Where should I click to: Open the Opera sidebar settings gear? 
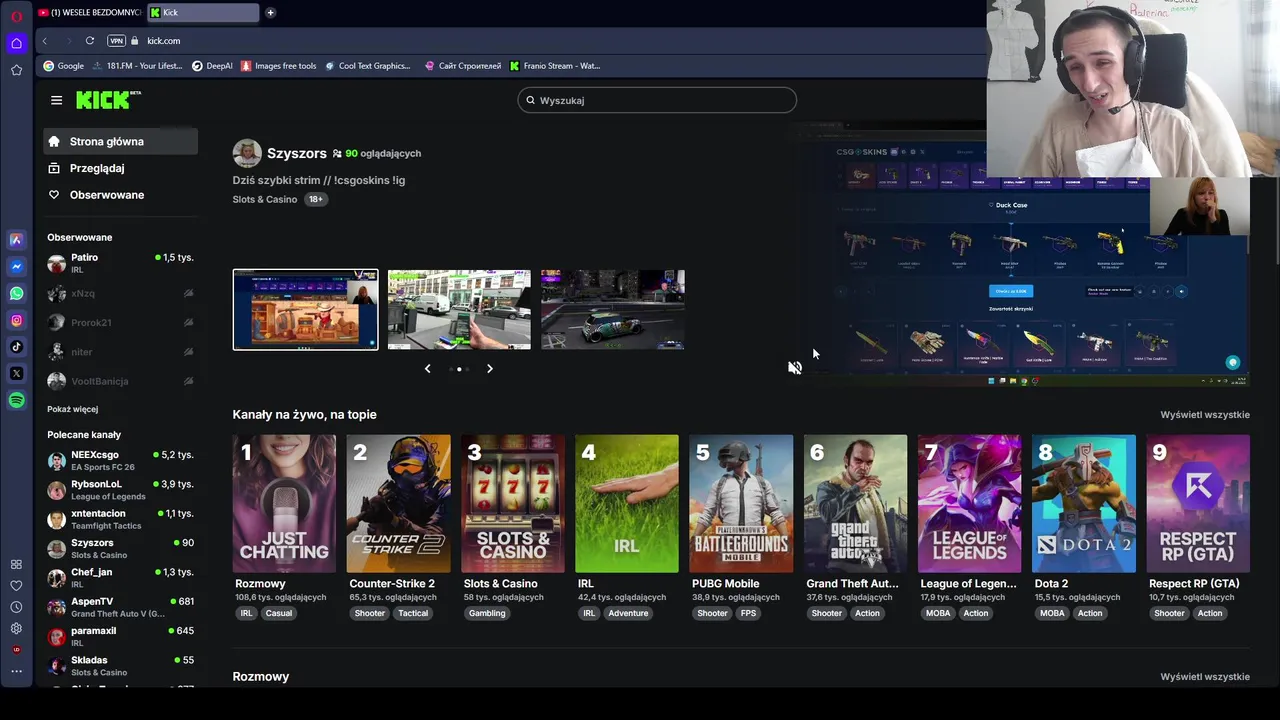point(16,628)
